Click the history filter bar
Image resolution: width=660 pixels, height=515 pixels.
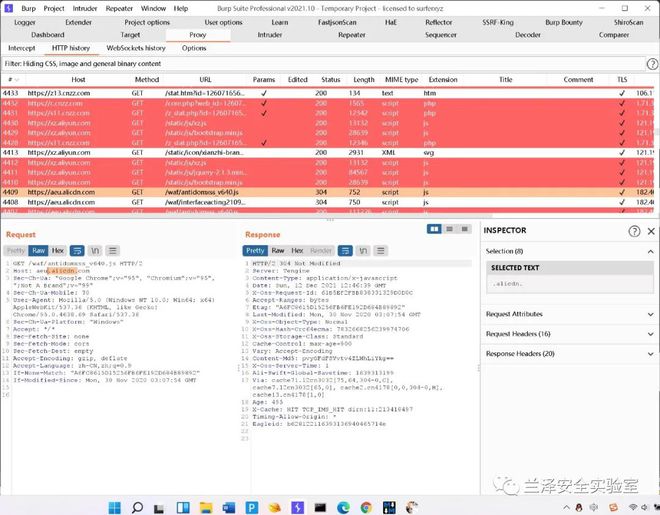pyautogui.click(x=323, y=64)
